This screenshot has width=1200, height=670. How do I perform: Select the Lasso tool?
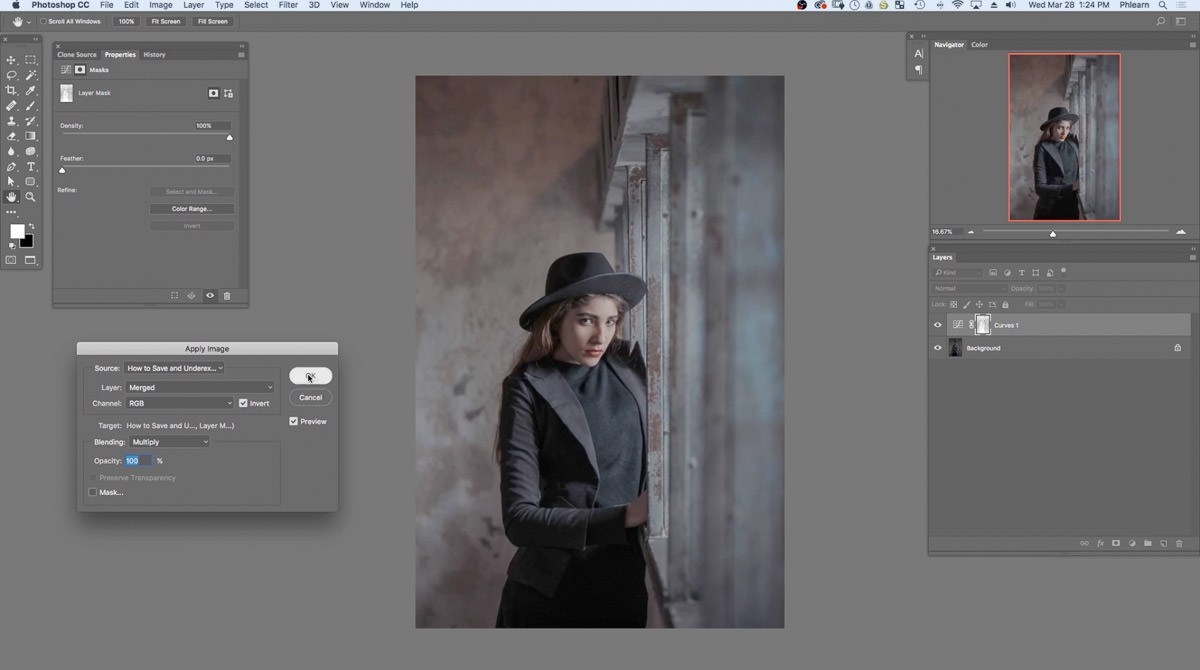point(12,75)
